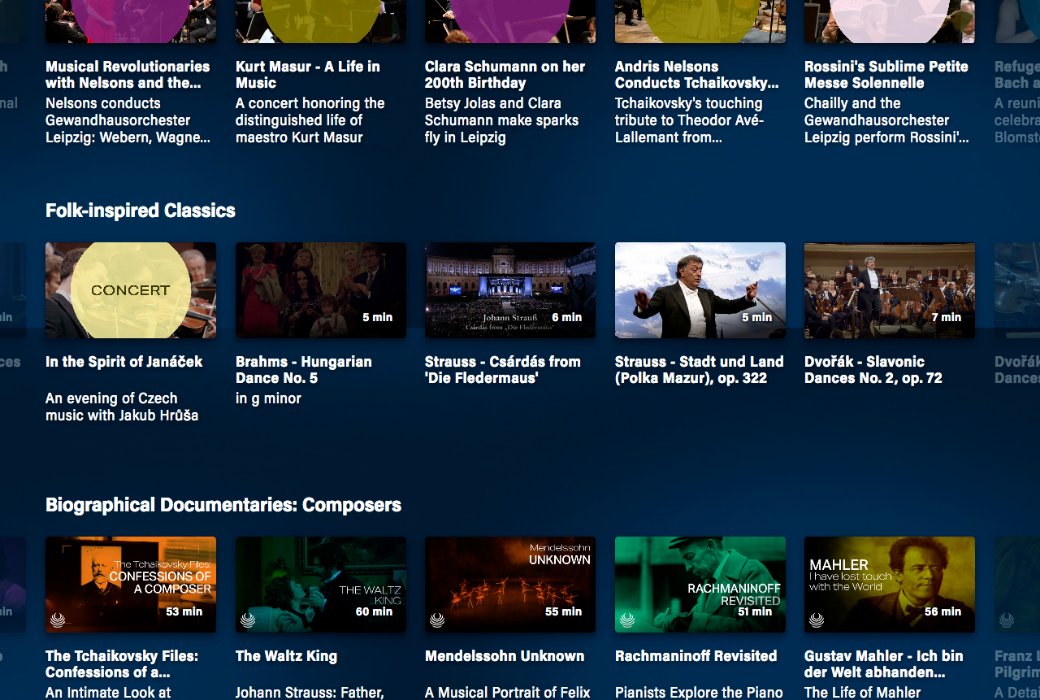The image size is (1040, 700).
Task: Open the Strauss Csárdás video thumbnail
Action: click(x=510, y=290)
